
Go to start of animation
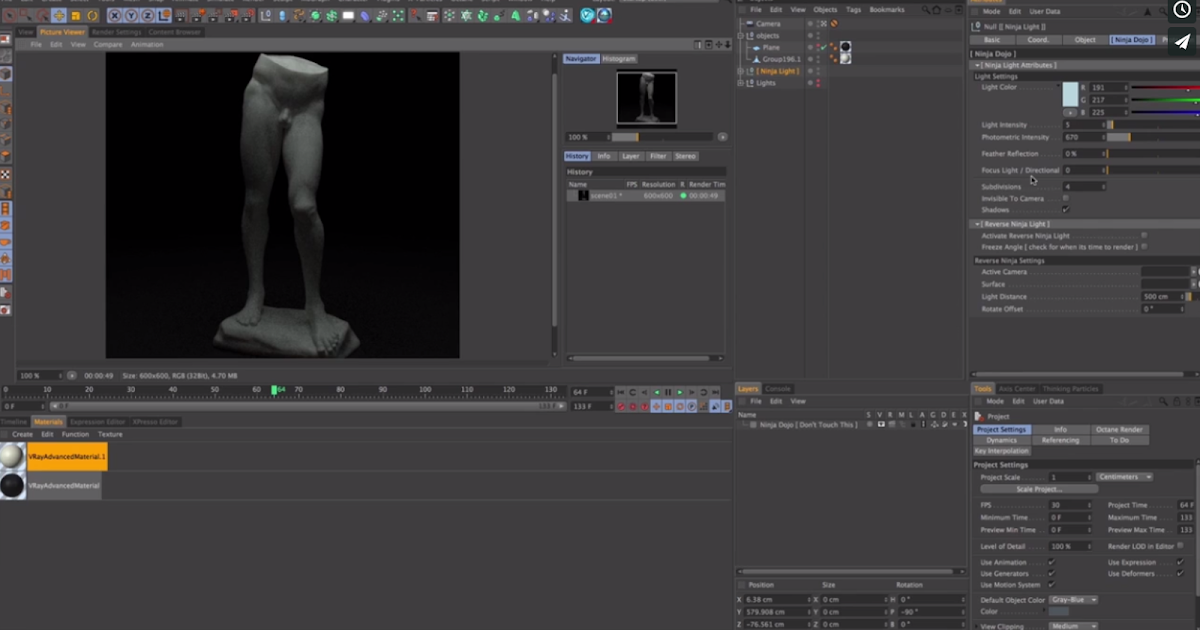pos(621,392)
